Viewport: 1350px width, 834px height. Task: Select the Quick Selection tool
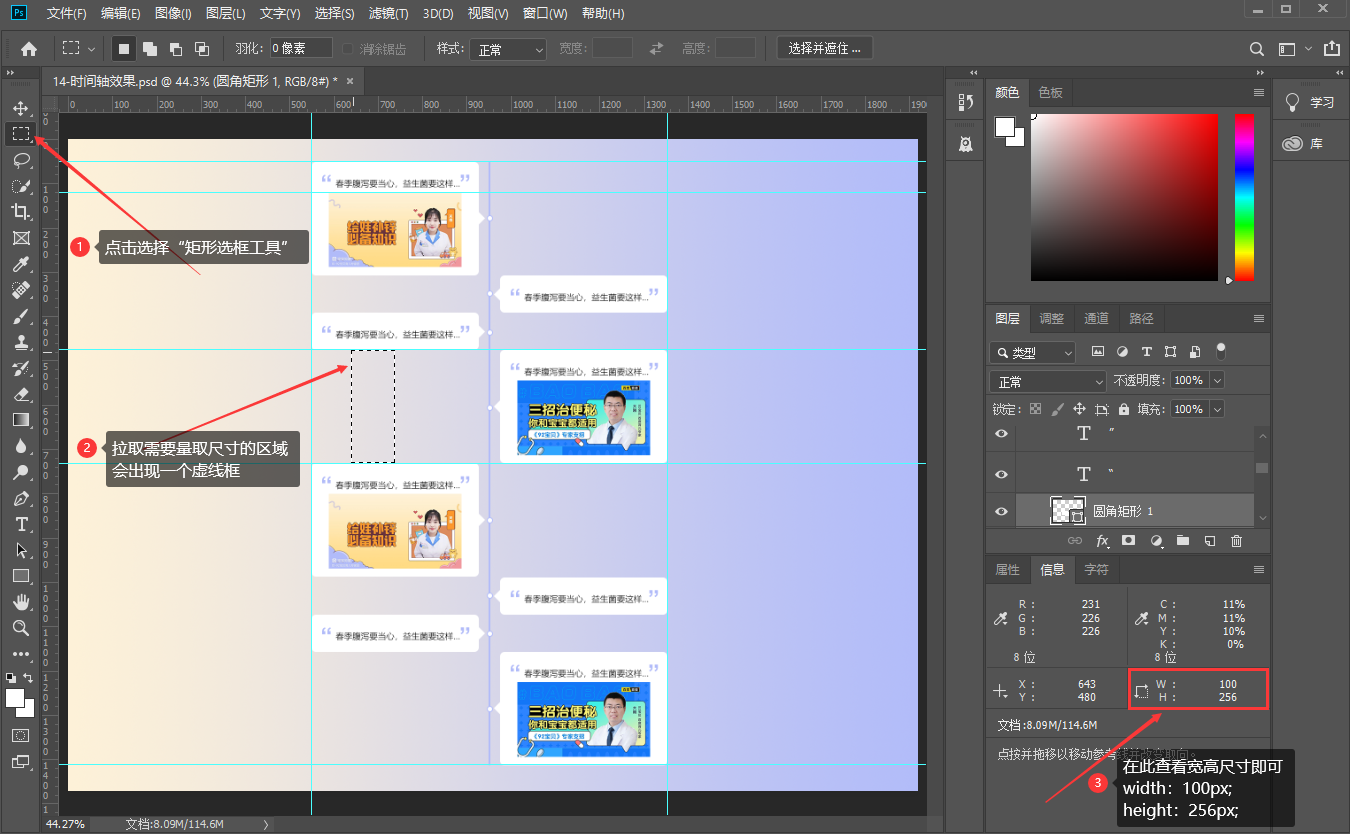point(20,186)
